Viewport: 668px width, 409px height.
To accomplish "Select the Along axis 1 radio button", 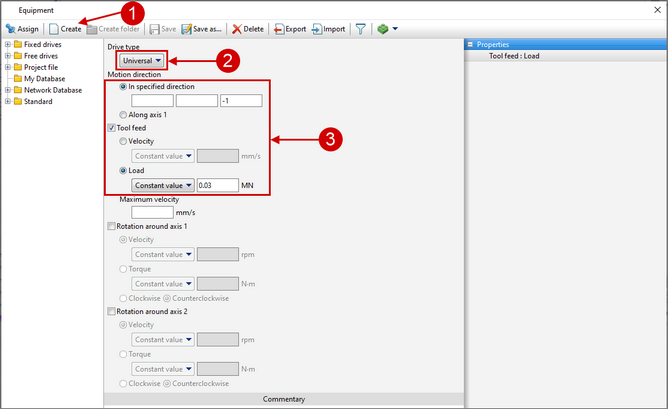I will [124, 115].
